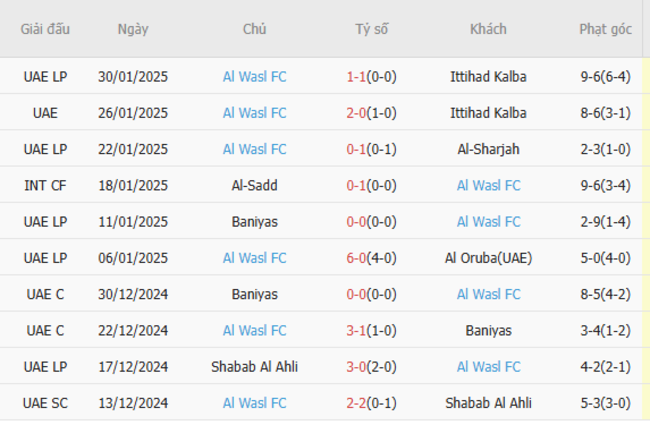Click the 2-0 score for 26/01/2025 match
This screenshot has height=425, width=650.
[x=356, y=113]
